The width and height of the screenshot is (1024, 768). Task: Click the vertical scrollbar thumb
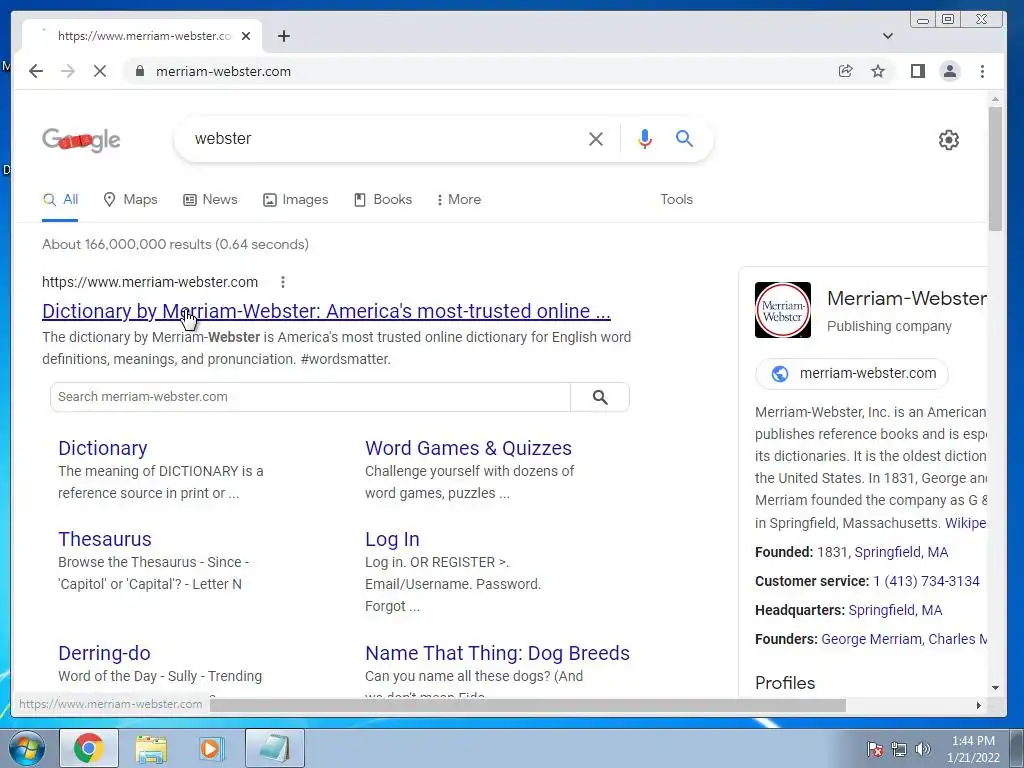995,168
